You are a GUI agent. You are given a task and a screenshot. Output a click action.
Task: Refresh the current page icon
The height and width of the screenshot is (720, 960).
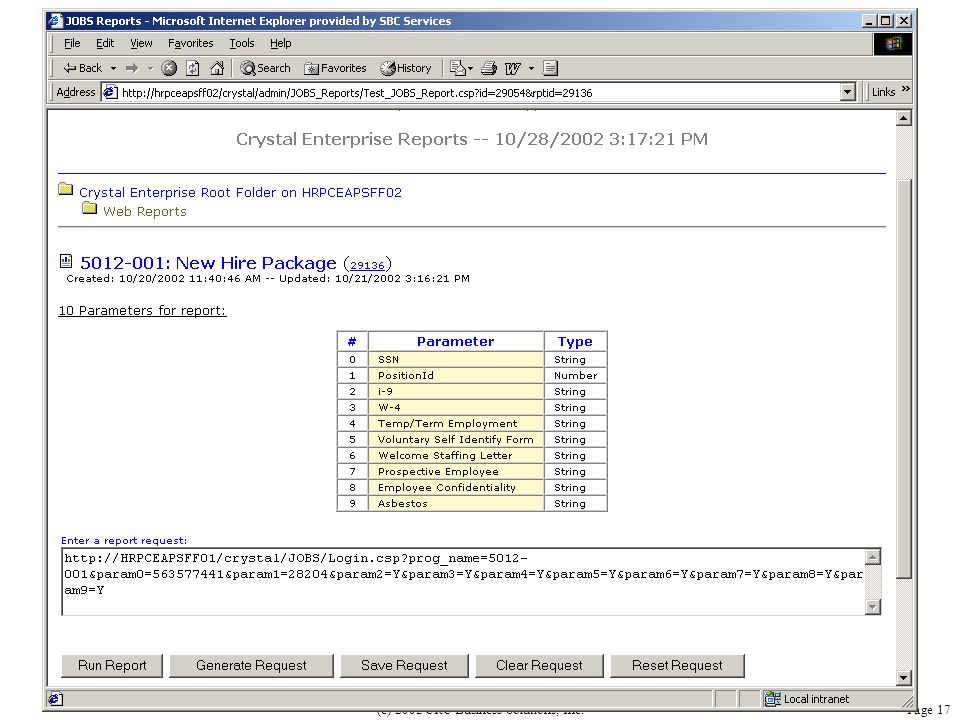click(193, 68)
